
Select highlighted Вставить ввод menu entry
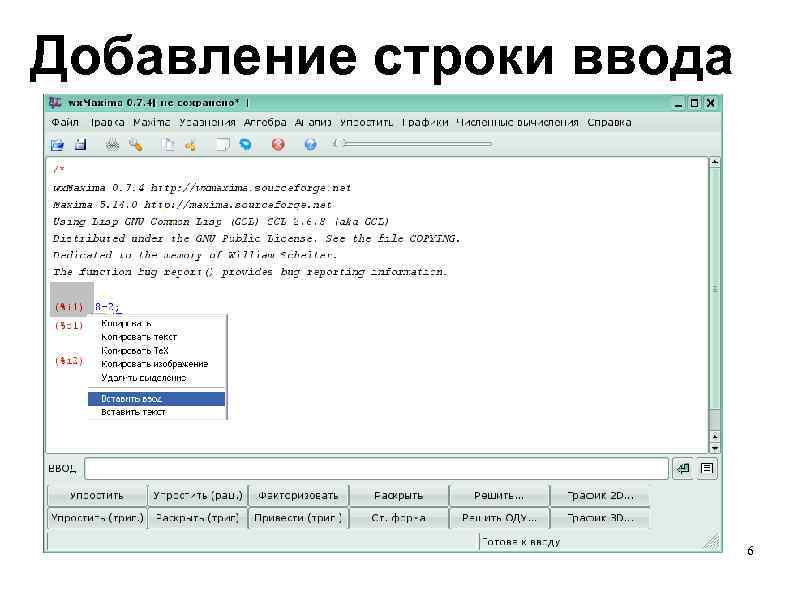tap(156, 399)
